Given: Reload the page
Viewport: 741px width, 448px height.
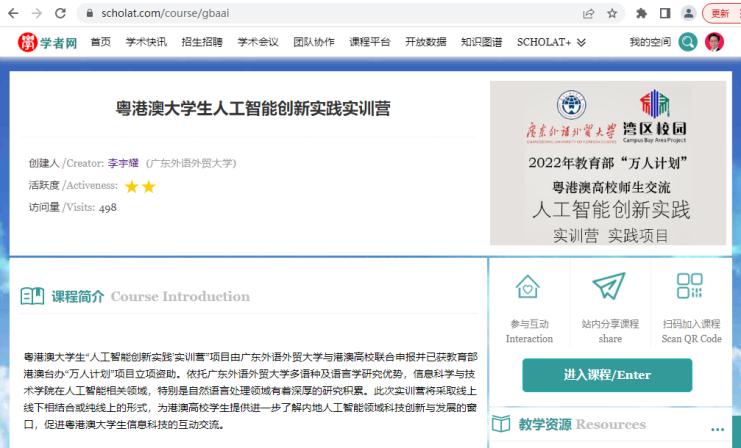Looking at the screenshot, I should (x=60, y=13).
